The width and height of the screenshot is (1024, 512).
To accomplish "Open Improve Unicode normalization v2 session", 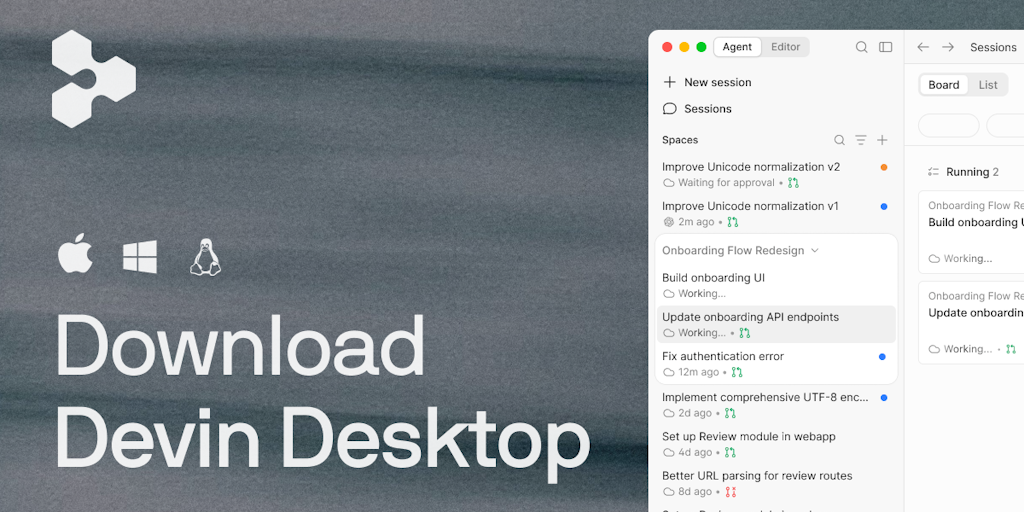I will pos(776,174).
